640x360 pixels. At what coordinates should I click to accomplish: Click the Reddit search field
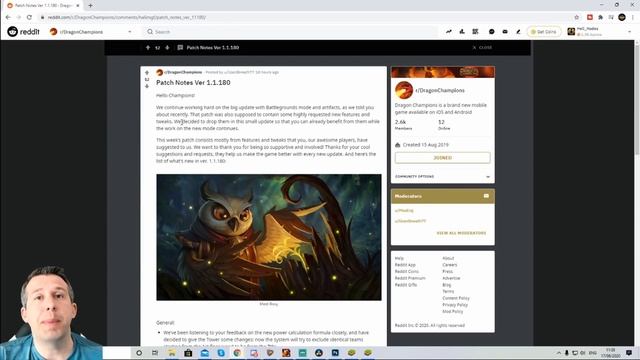click(x=290, y=31)
